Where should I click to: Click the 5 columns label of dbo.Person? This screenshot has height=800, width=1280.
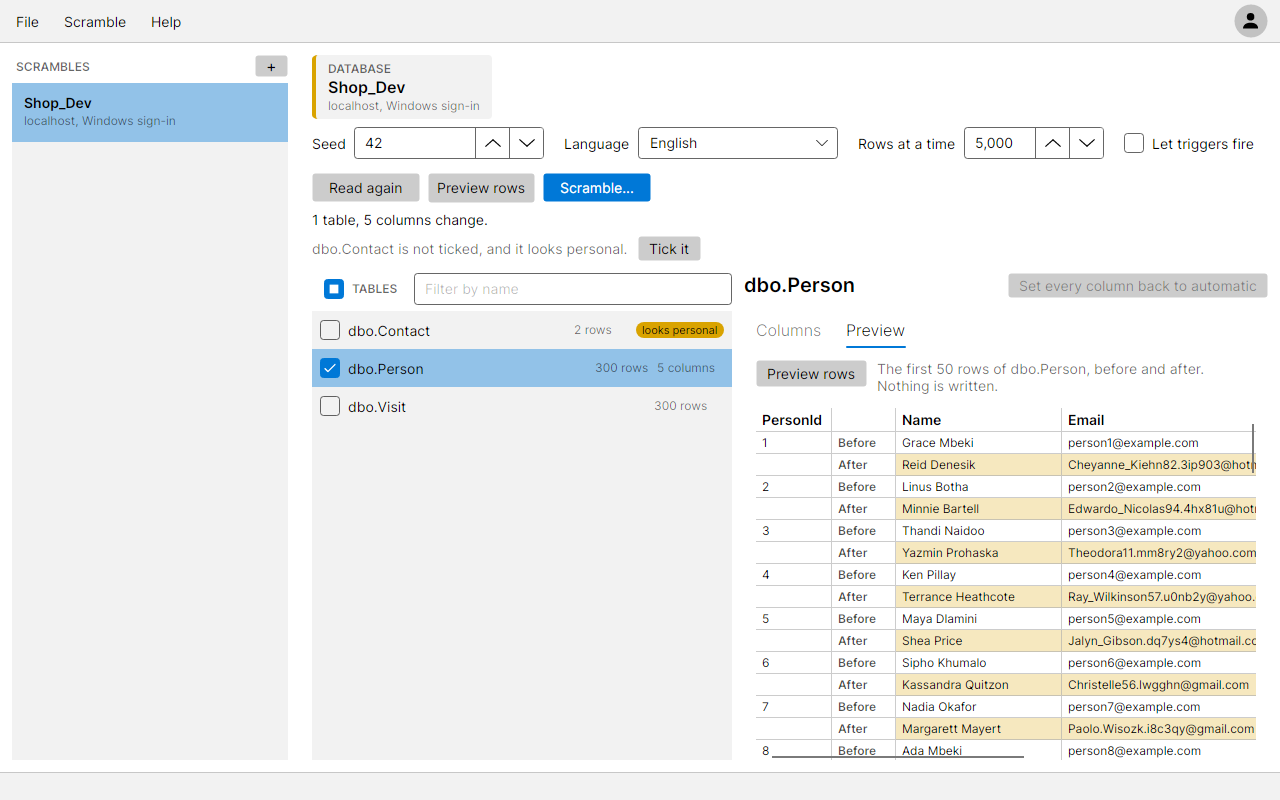coord(686,368)
